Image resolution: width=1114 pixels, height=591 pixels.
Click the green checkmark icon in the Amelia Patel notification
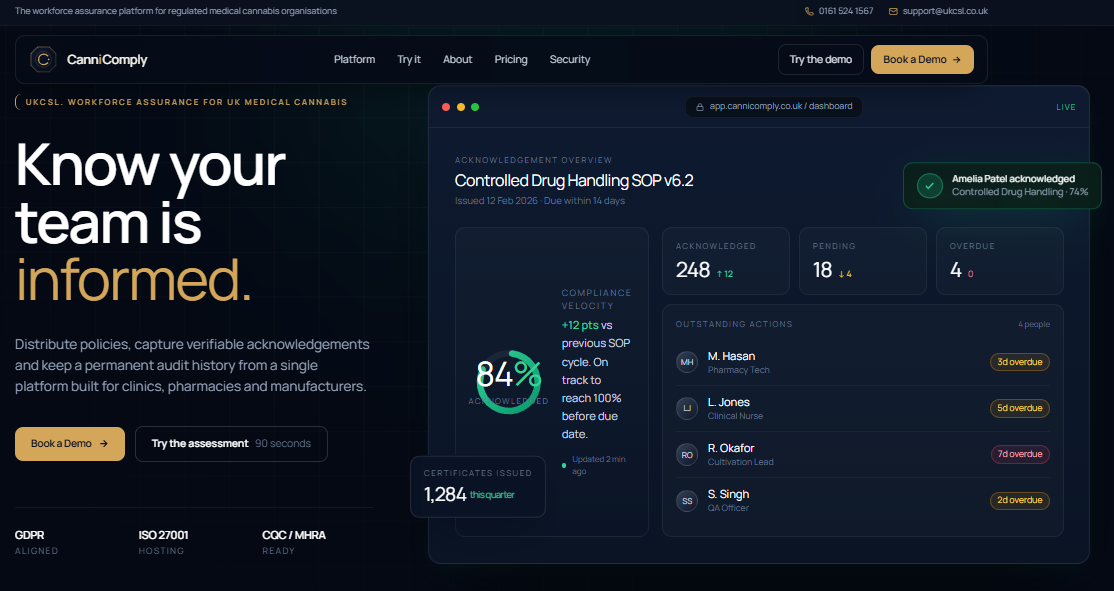coord(929,185)
